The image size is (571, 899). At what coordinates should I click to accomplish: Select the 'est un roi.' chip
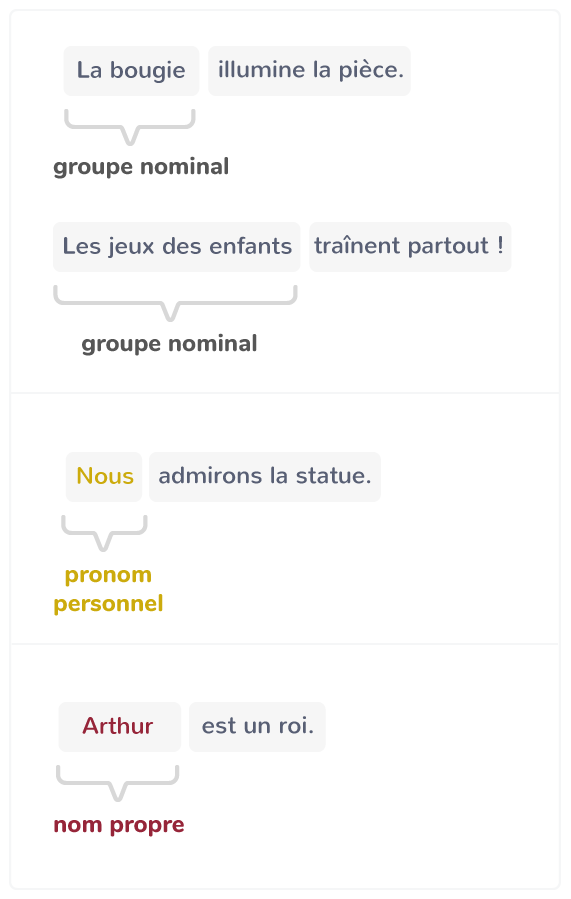click(257, 726)
